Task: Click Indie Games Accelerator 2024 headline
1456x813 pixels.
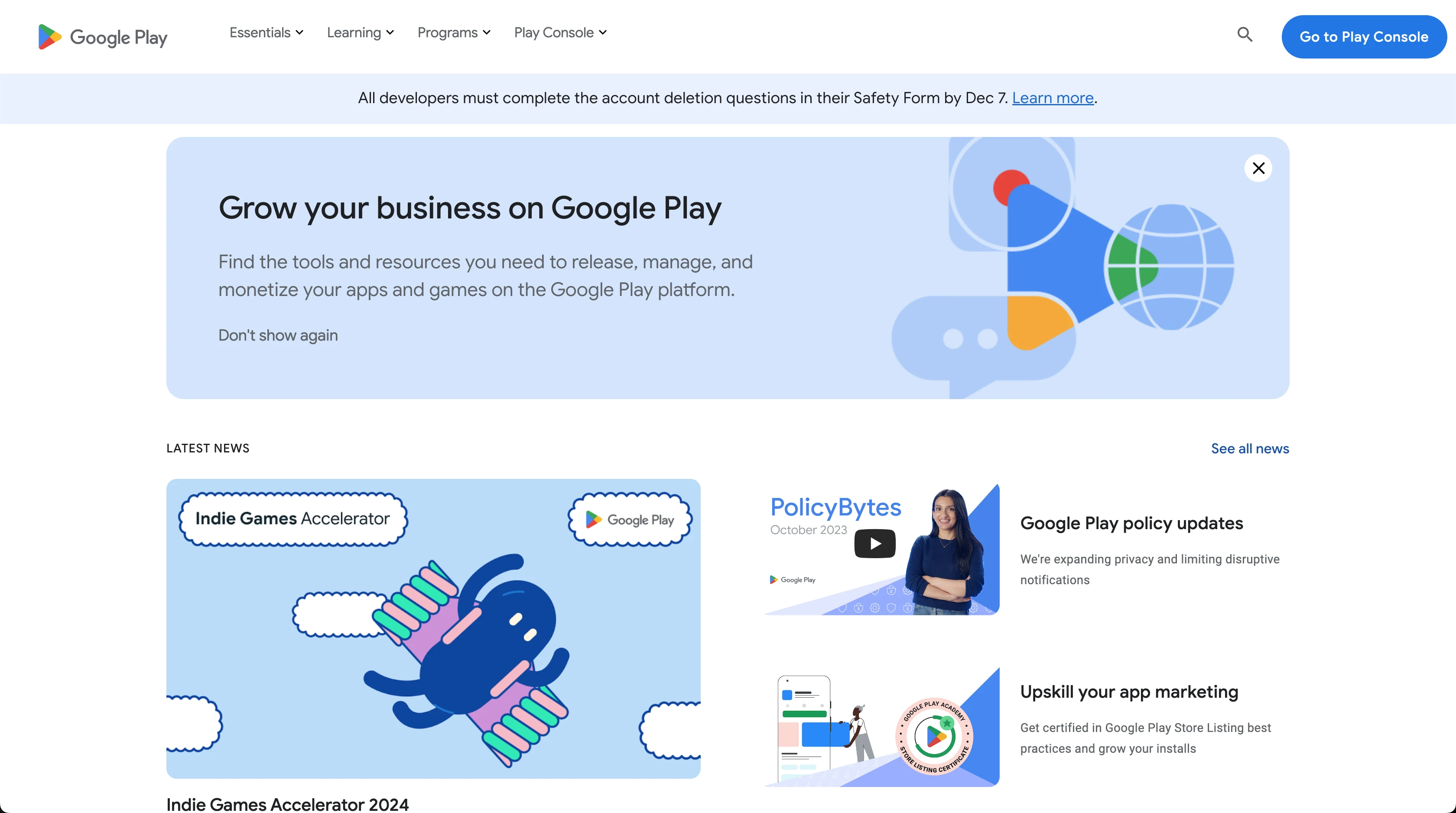Action: tap(287, 804)
